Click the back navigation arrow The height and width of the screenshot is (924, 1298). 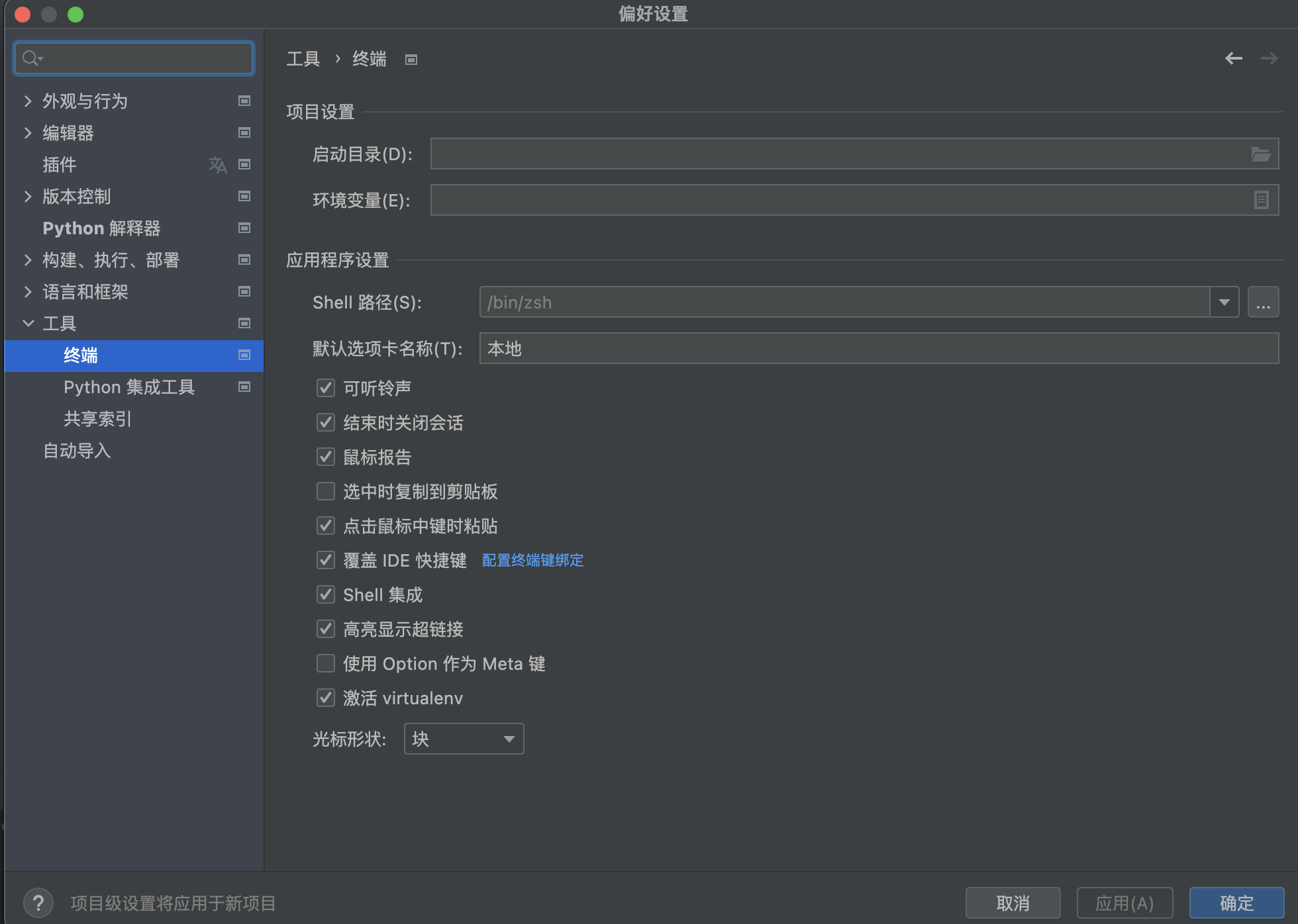click(x=1233, y=59)
